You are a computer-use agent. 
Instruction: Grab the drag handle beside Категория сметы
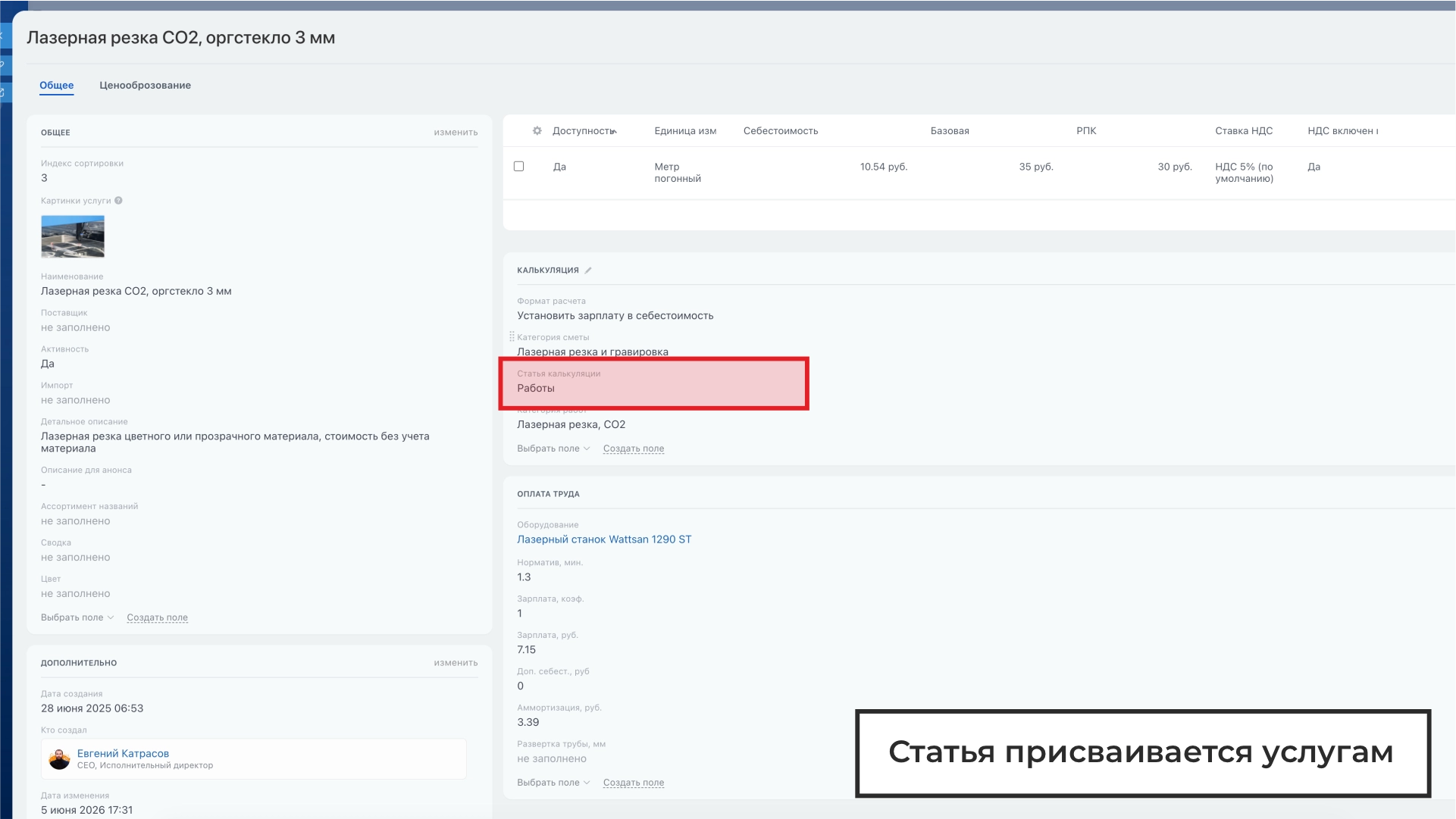[512, 336]
